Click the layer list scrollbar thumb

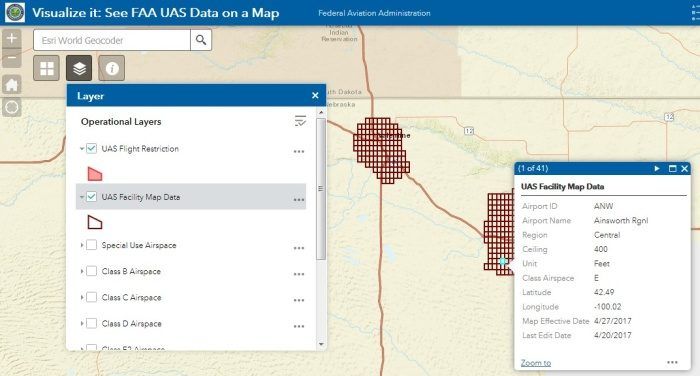[321, 189]
